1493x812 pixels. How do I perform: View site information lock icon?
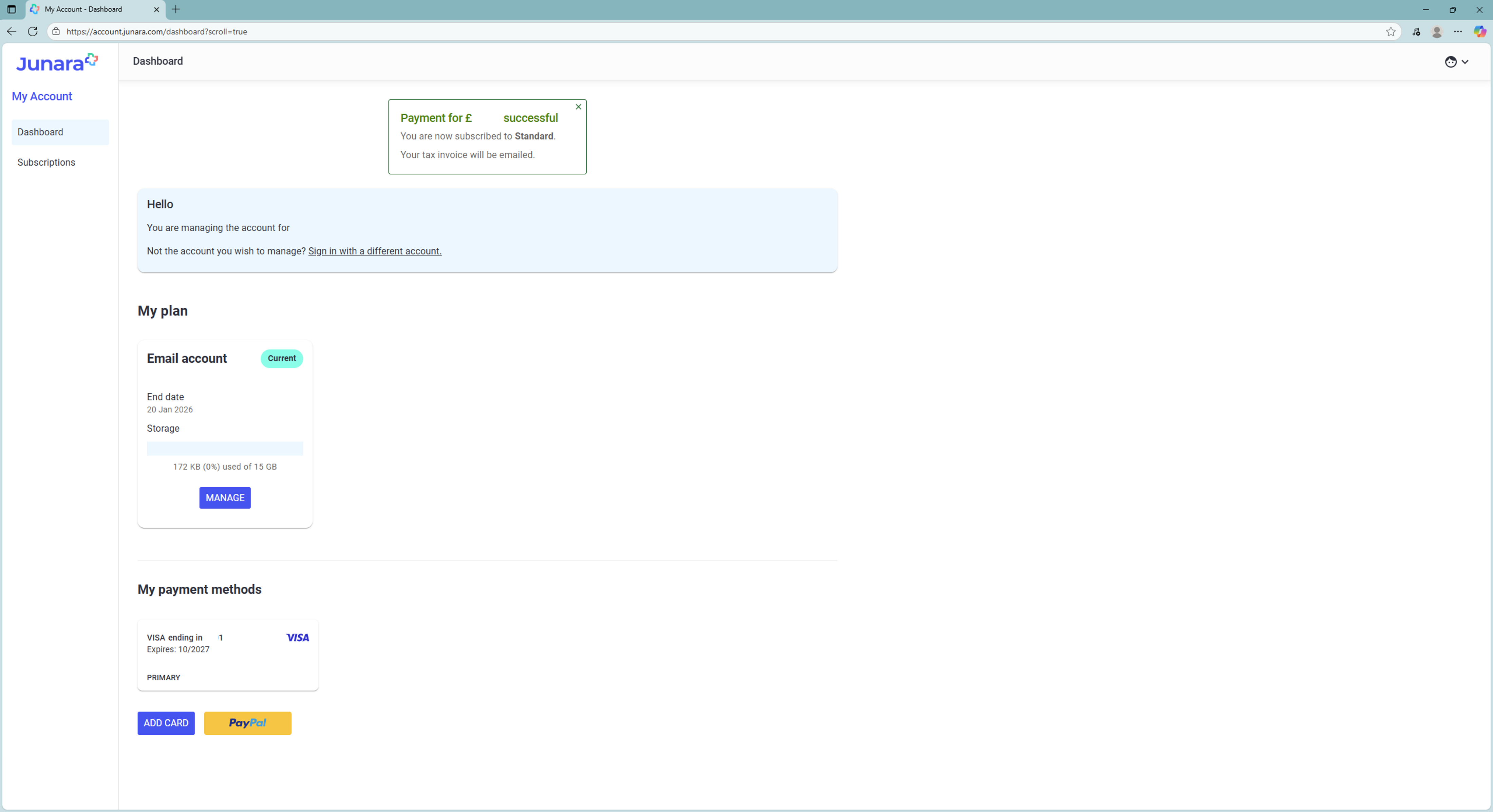point(56,31)
